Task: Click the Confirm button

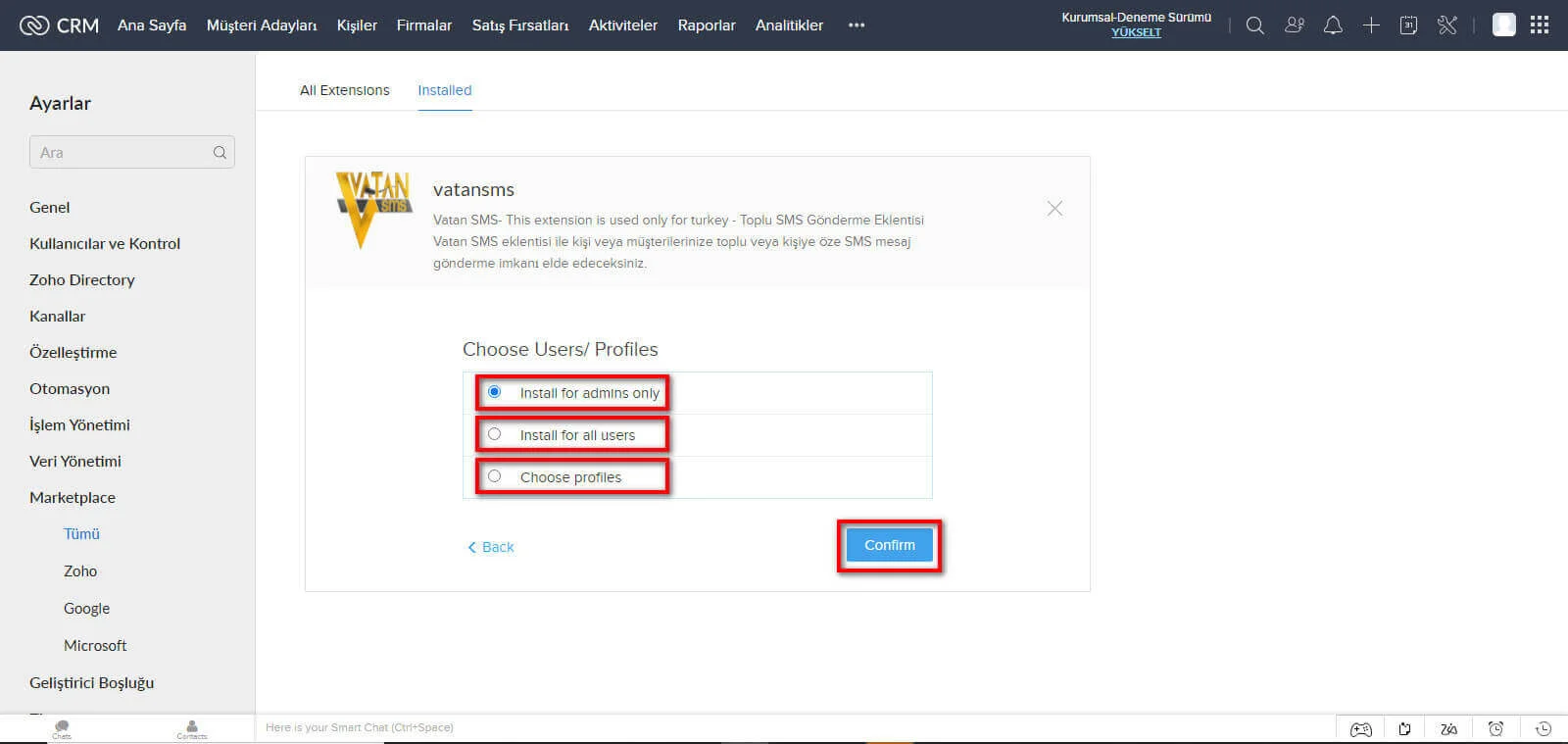Action: coord(890,545)
